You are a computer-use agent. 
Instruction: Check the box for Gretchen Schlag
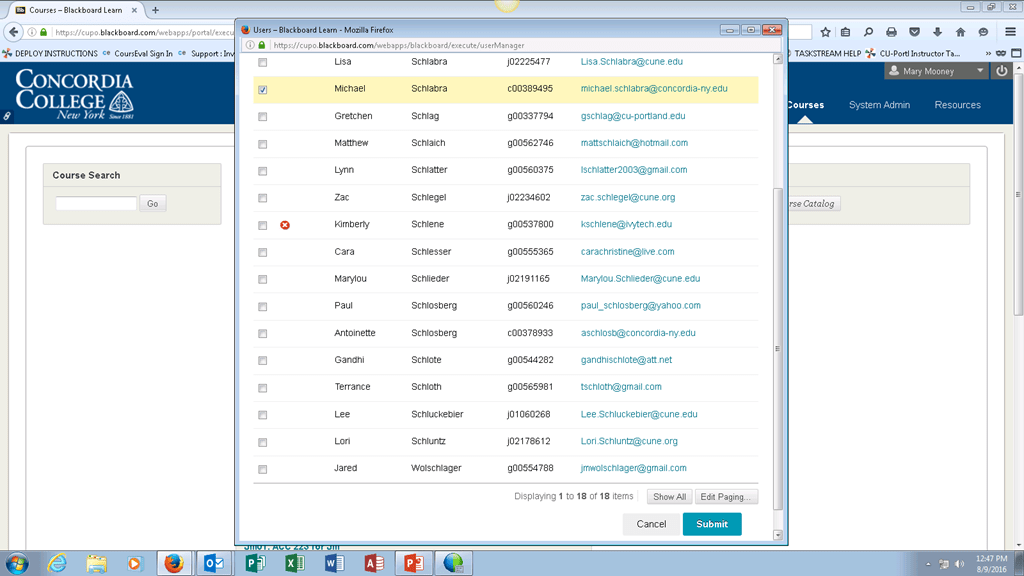[x=263, y=117]
